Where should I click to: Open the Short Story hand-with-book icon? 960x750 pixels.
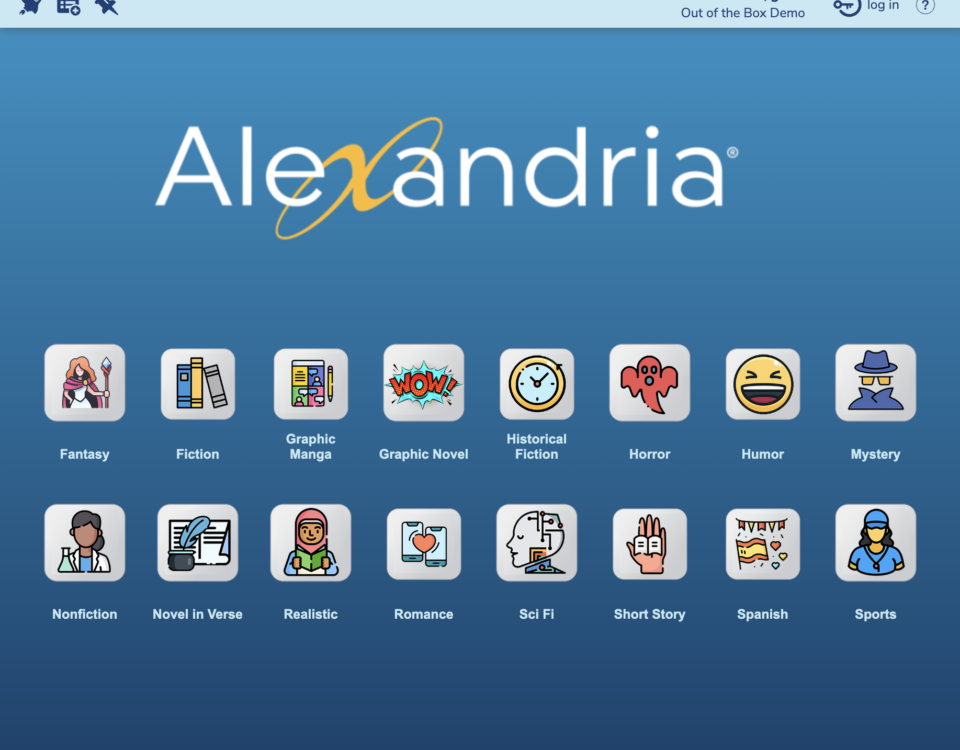click(650, 544)
